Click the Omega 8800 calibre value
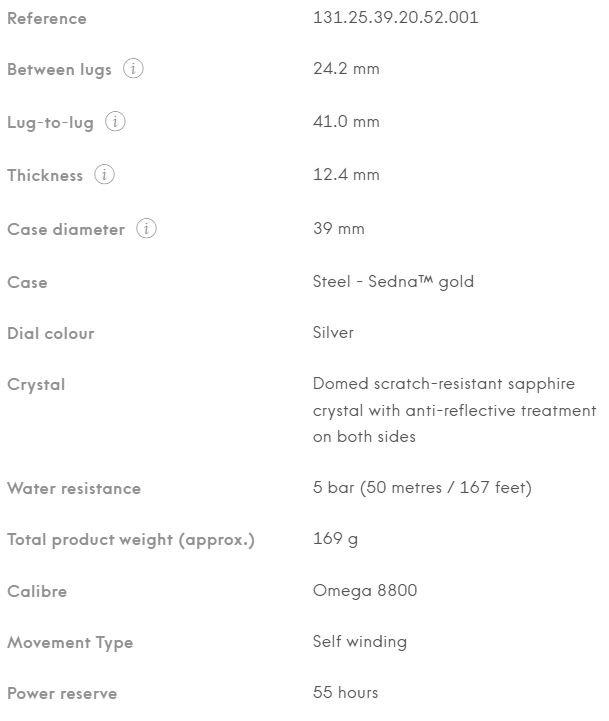 click(365, 591)
